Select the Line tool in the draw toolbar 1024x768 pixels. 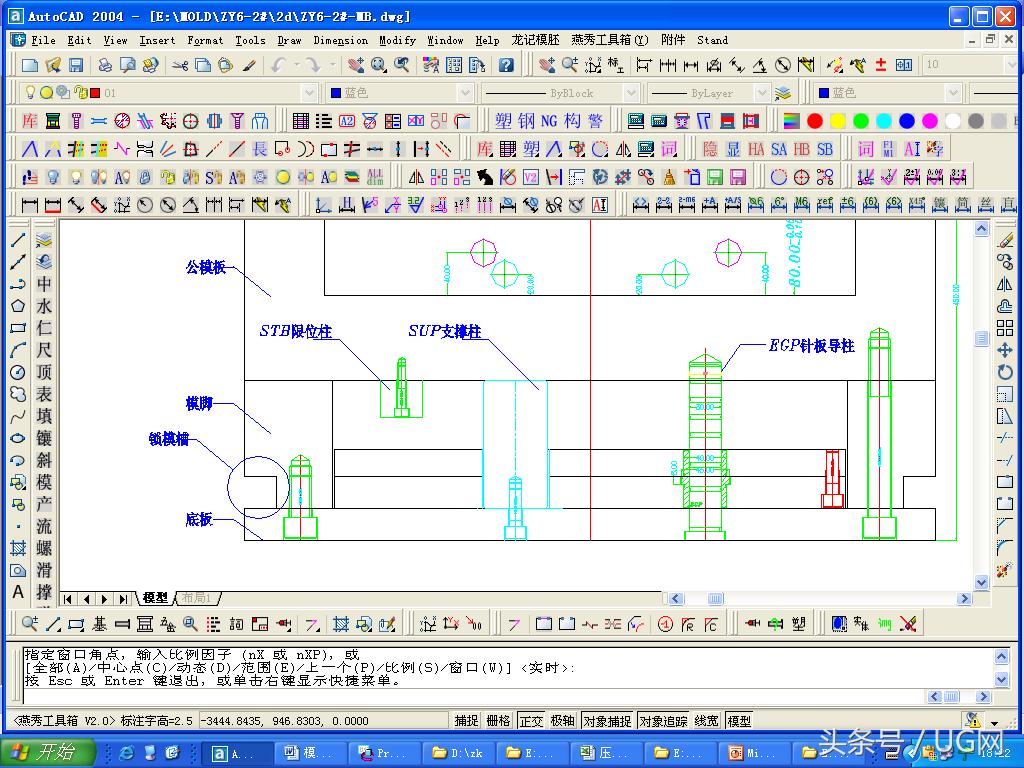[18, 240]
